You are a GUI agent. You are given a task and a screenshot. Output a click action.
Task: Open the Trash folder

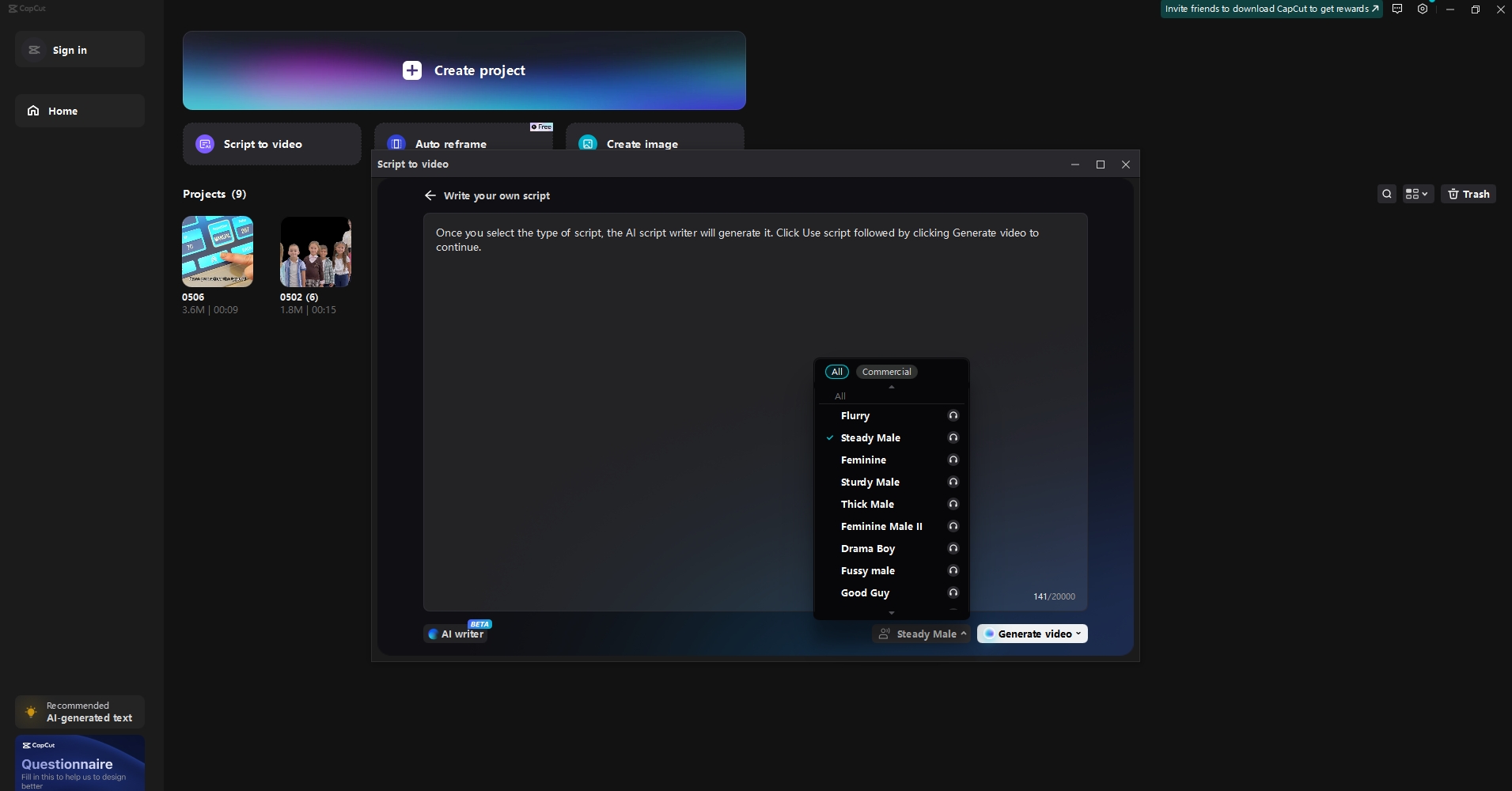pyautogui.click(x=1468, y=194)
